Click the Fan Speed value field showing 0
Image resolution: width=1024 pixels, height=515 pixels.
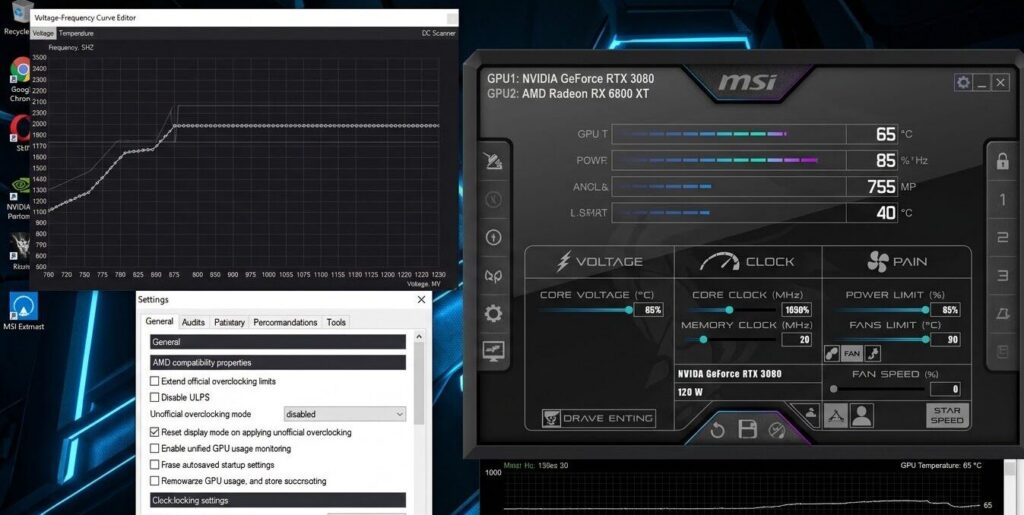point(945,390)
